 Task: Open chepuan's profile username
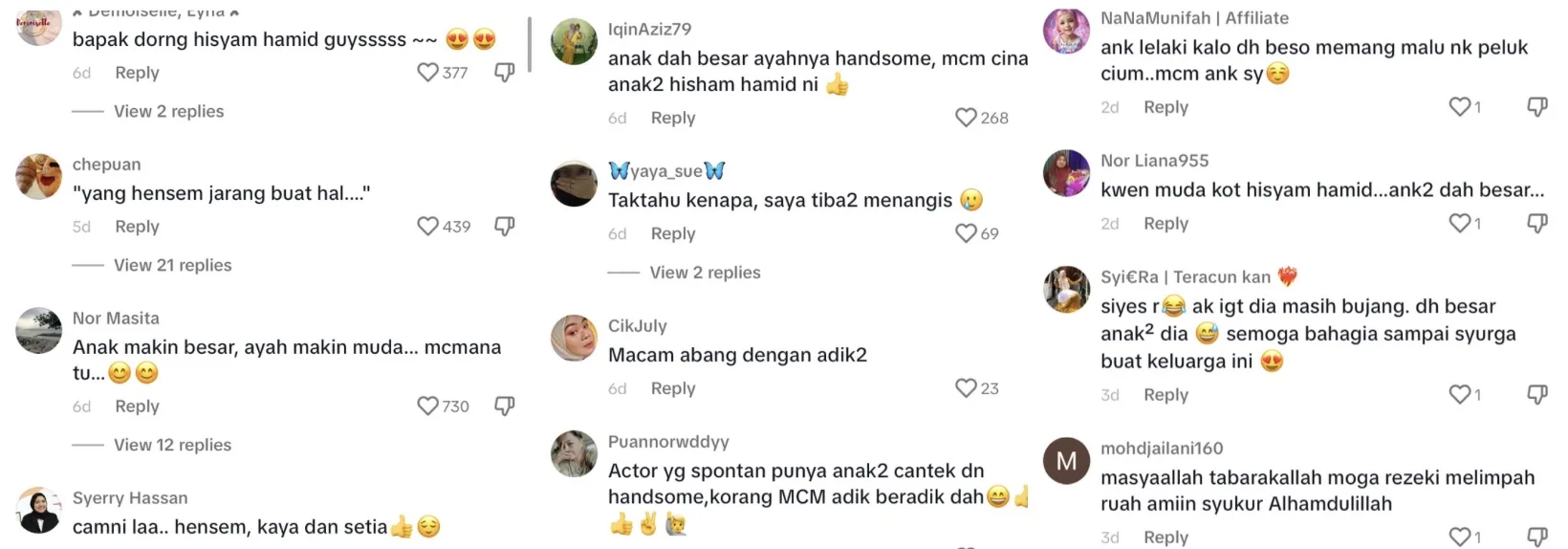pos(107,165)
